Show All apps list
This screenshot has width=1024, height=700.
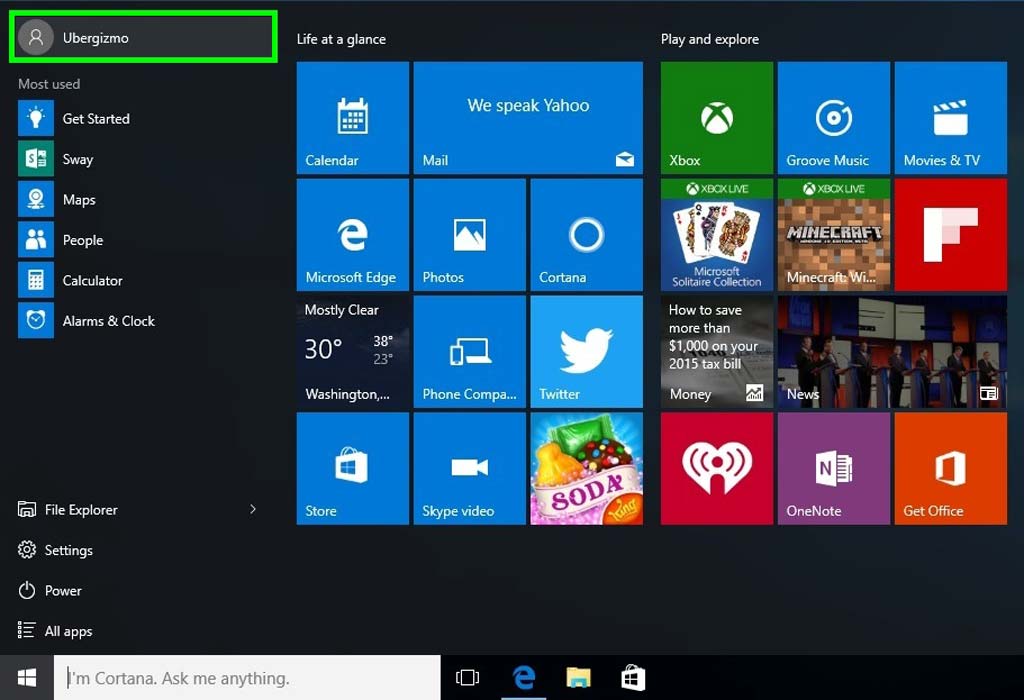pos(67,631)
